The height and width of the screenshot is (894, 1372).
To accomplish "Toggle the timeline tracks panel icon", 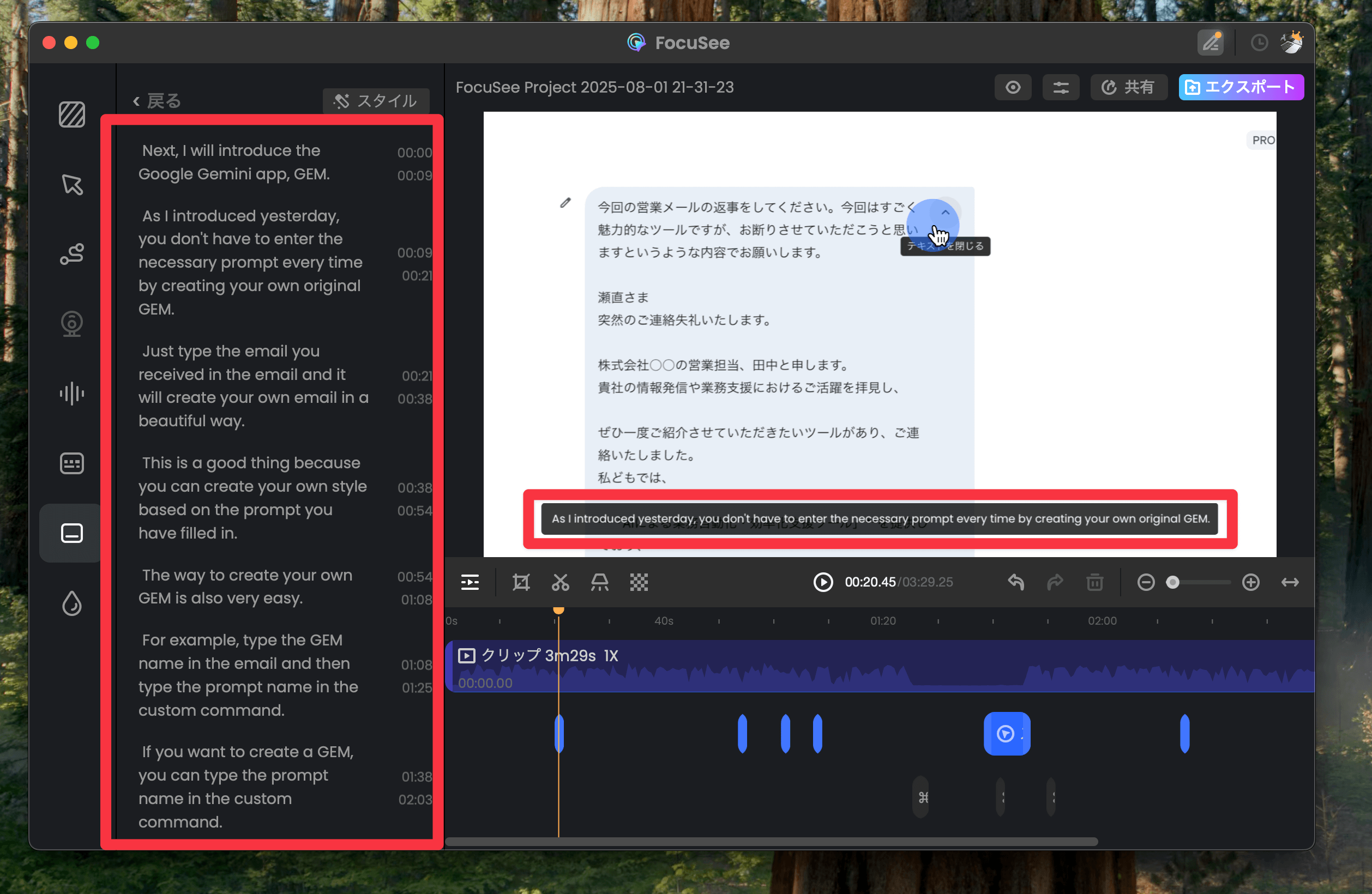I will click(470, 582).
